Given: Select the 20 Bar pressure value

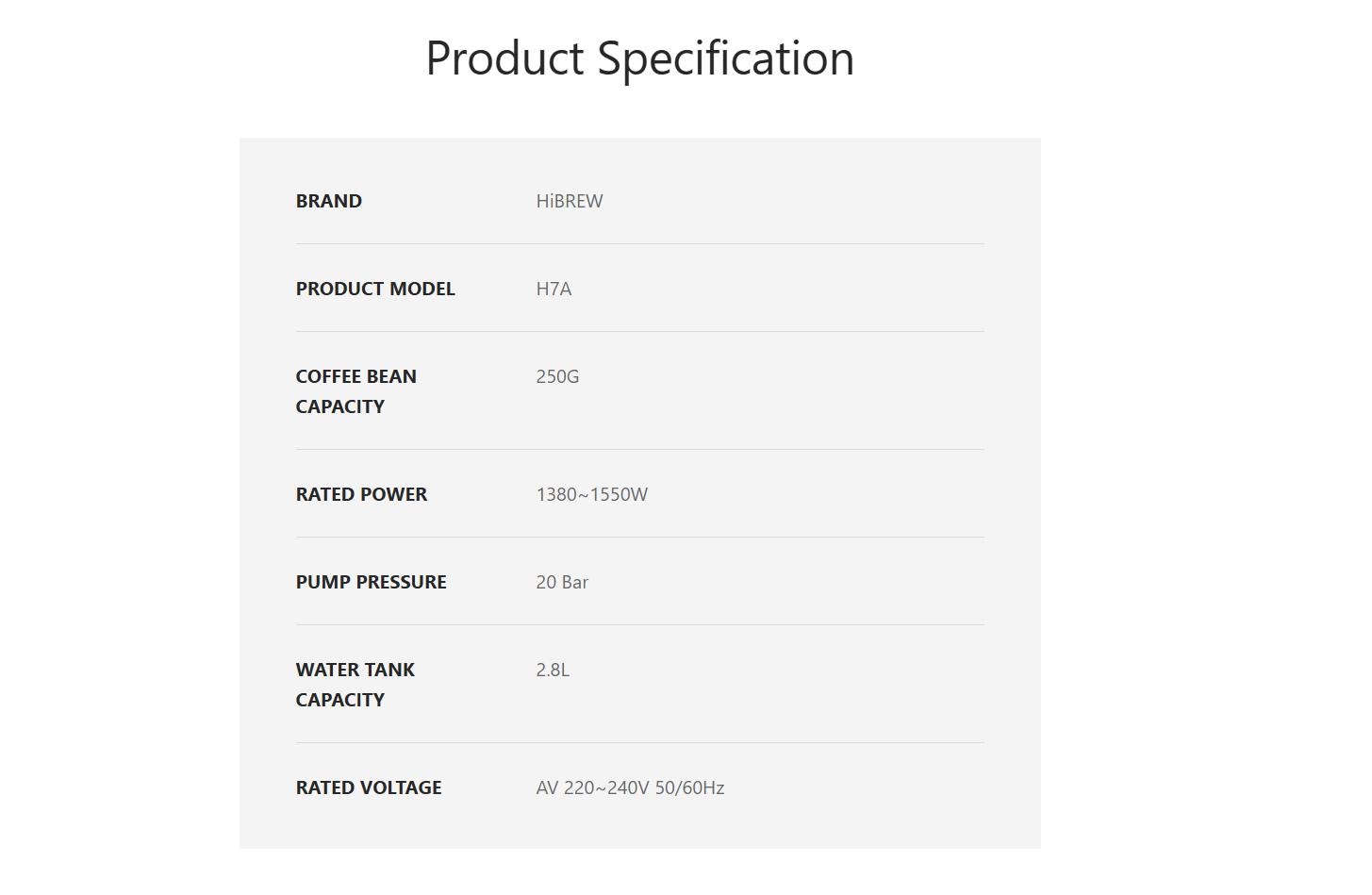Looking at the screenshot, I should coord(562,582).
